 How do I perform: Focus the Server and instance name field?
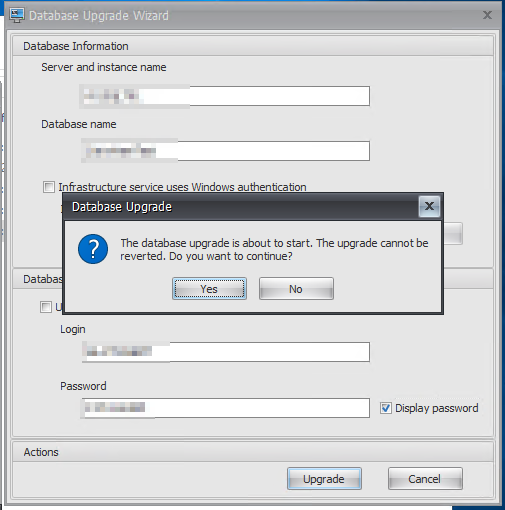point(225,96)
